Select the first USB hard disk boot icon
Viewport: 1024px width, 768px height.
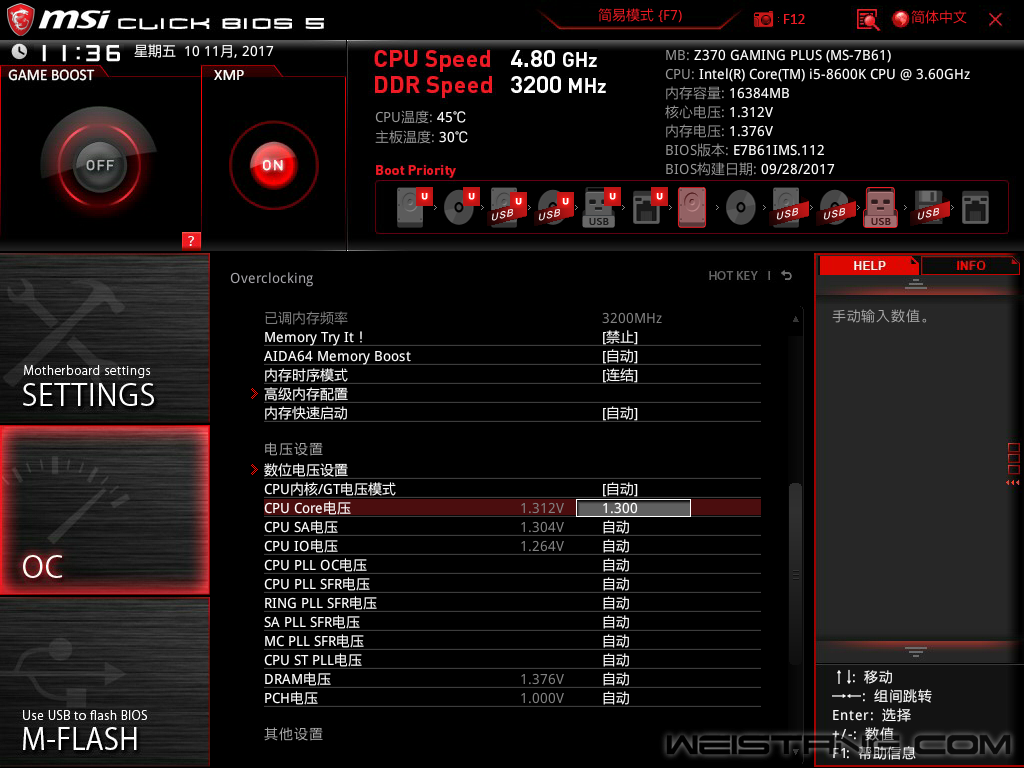coord(507,208)
